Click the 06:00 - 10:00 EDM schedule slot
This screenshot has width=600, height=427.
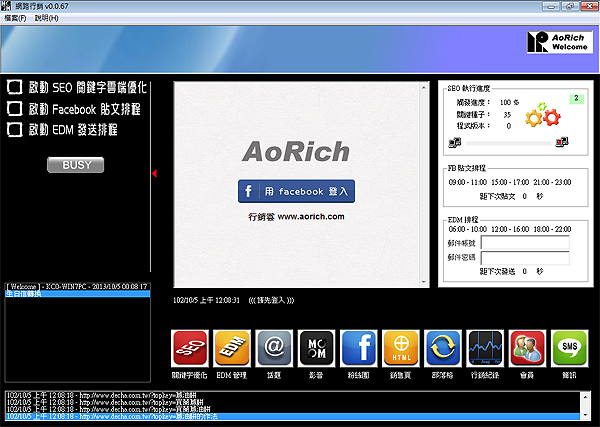(x=467, y=229)
